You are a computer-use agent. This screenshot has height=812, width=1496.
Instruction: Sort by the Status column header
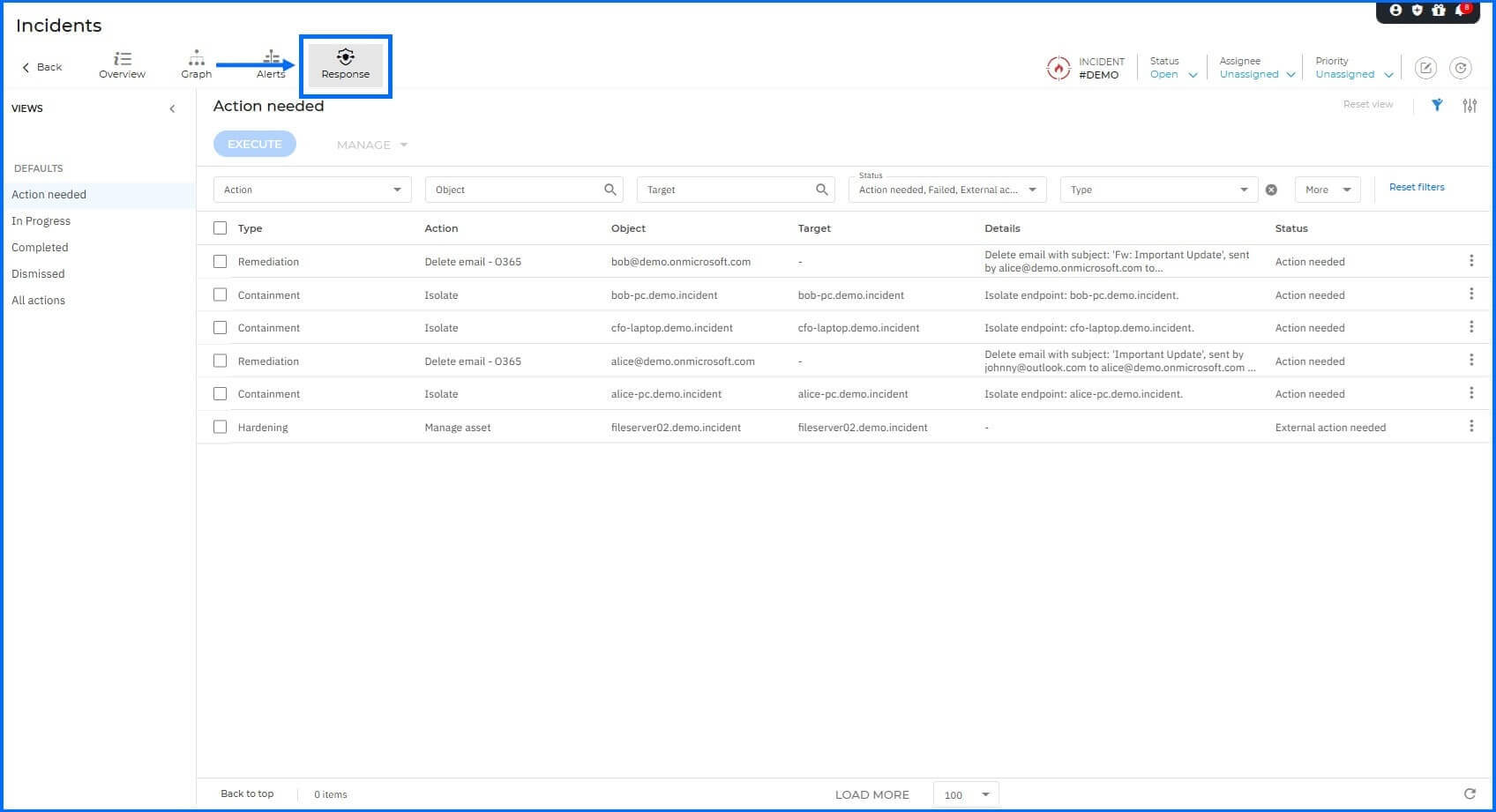point(1291,228)
